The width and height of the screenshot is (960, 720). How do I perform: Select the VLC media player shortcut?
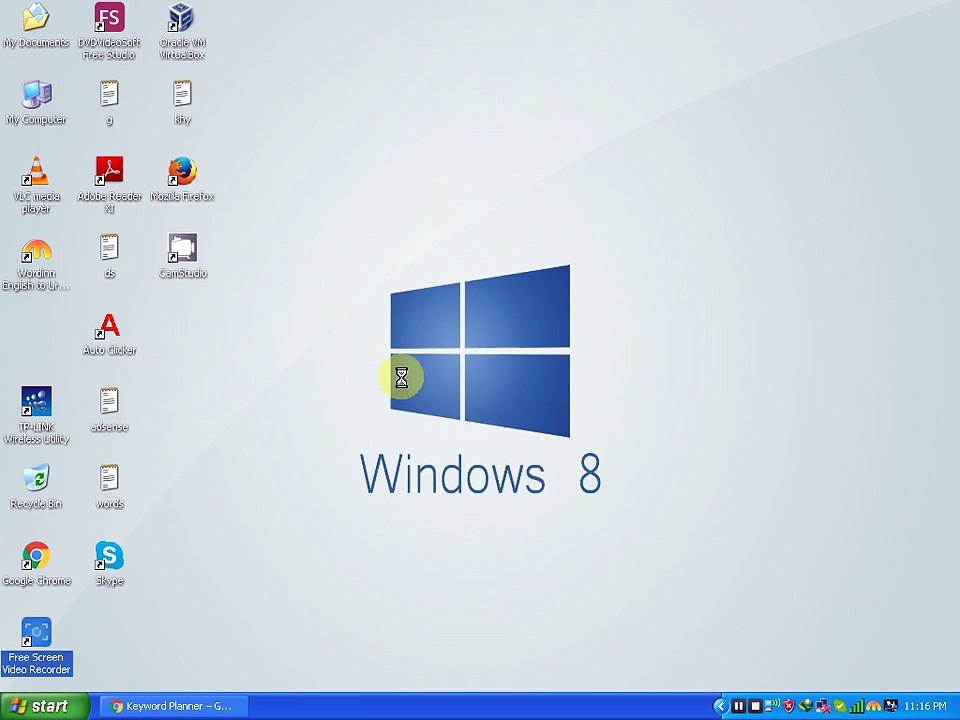36,185
